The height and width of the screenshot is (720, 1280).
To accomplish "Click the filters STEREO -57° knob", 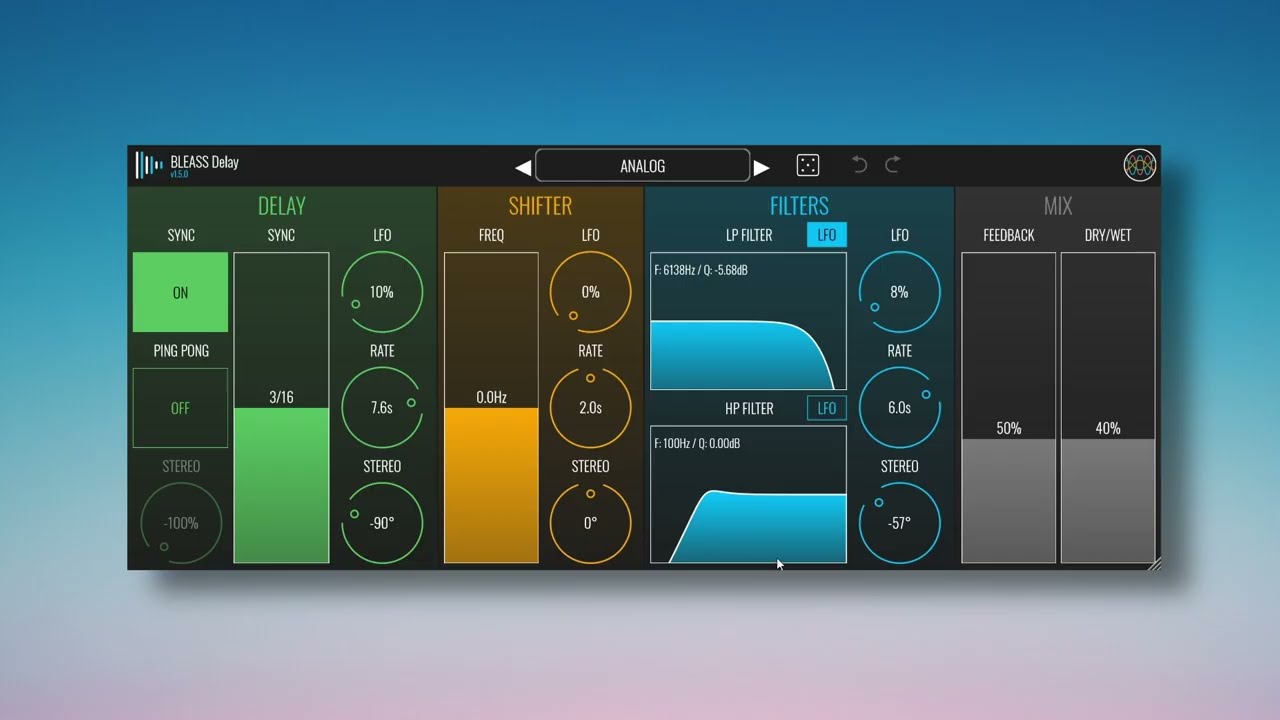I will (900, 523).
